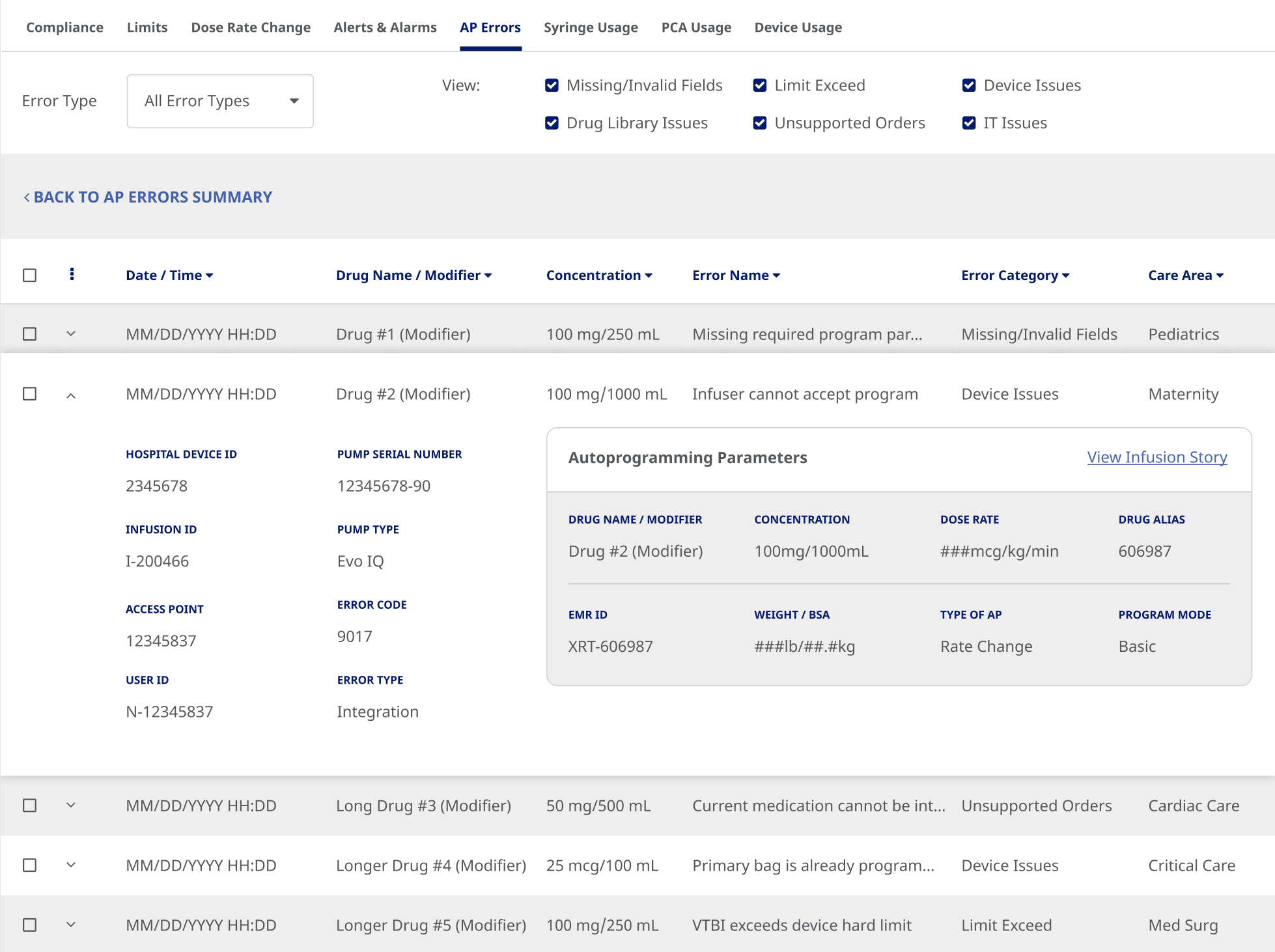Select the Longer Drug #5 row checkbox
Screen dimensions: 1275x952
click(x=29, y=925)
